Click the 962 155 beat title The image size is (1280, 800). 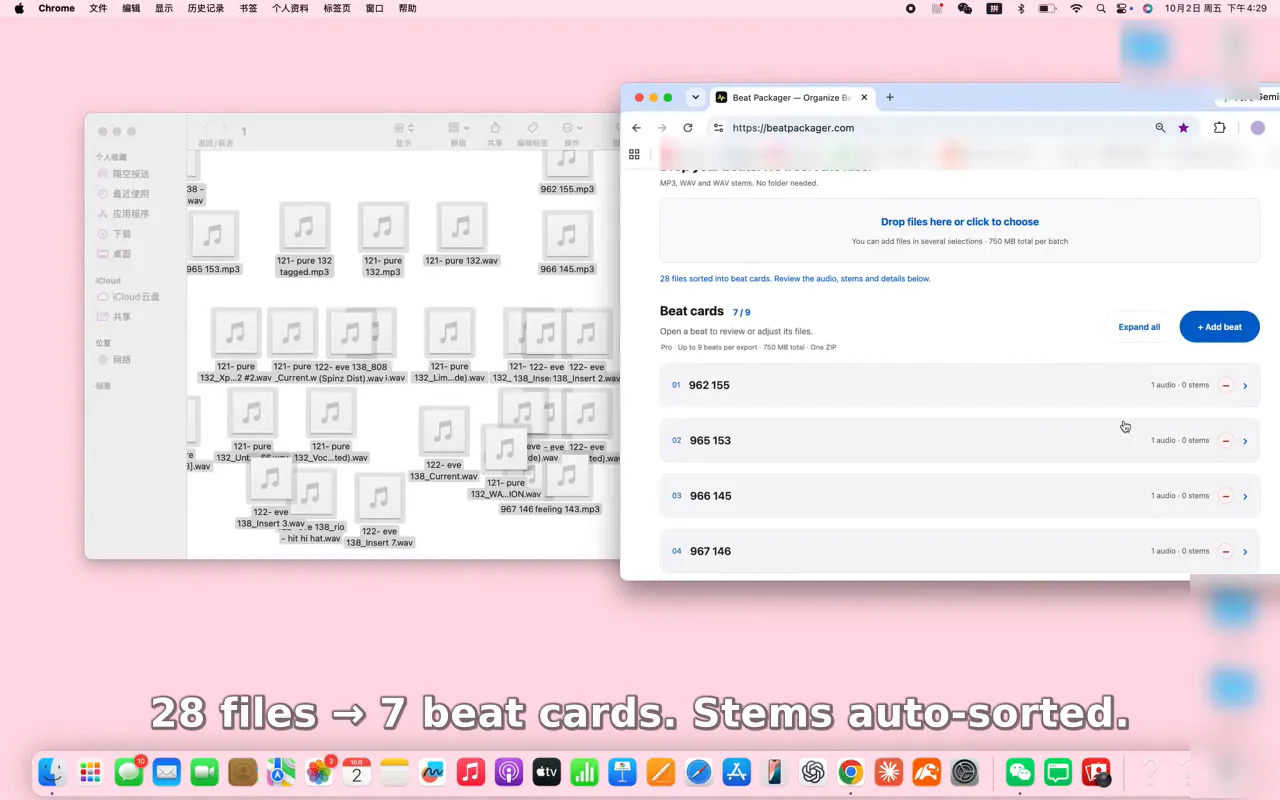click(x=709, y=385)
